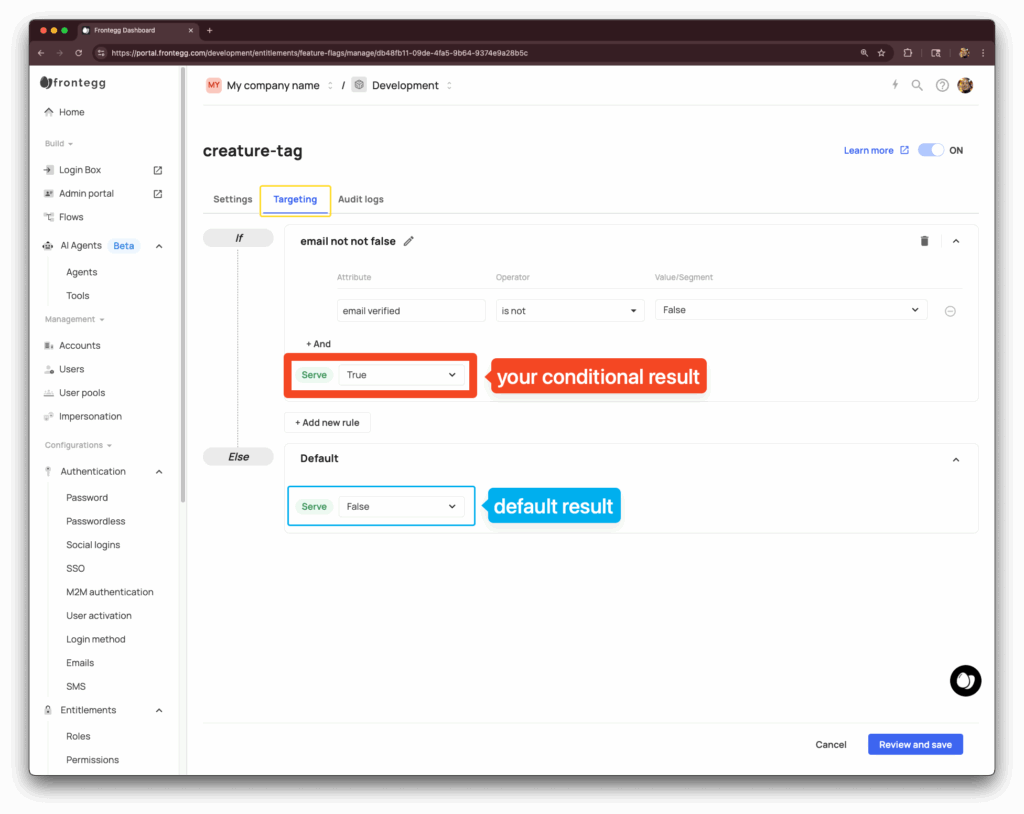The height and width of the screenshot is (814, 1024).
Task: Open M2M authentication sidebar item
Action: point(110,592)
